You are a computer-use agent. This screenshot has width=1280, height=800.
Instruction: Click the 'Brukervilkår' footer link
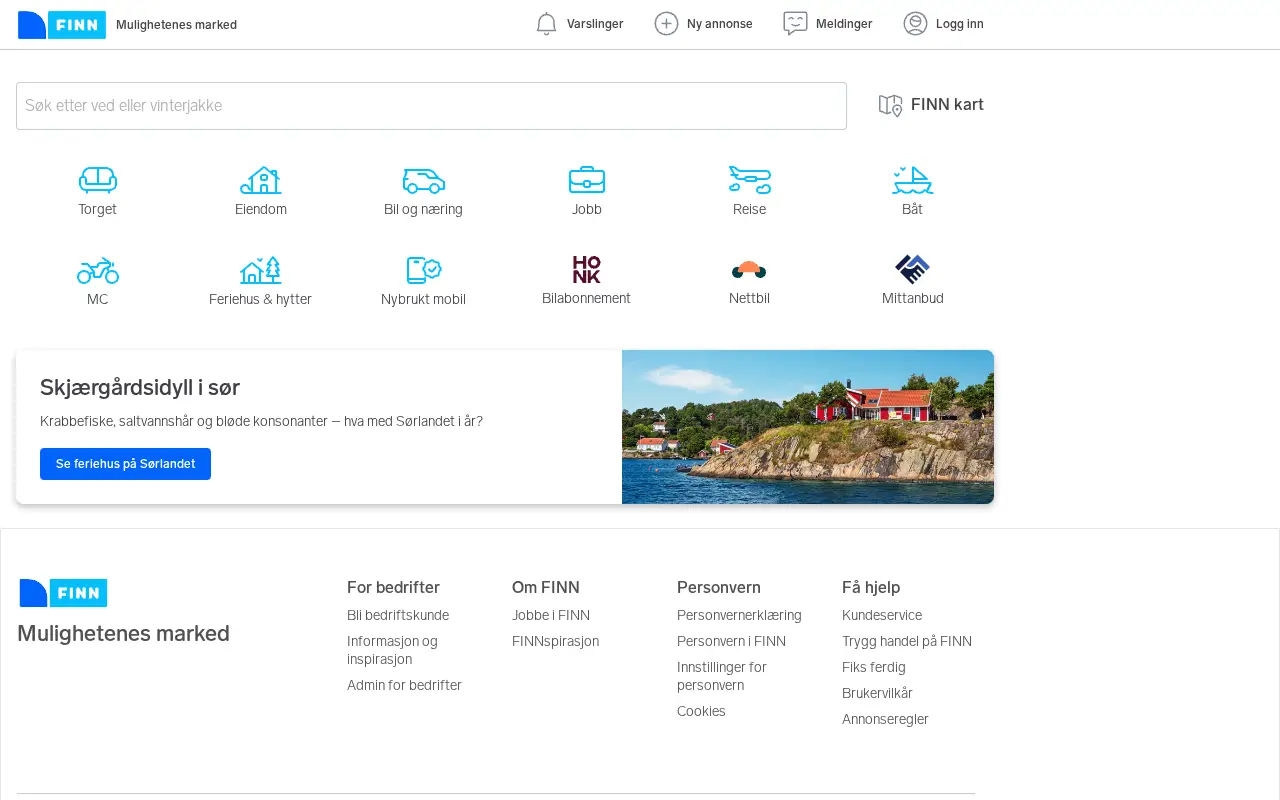[877, 693]
